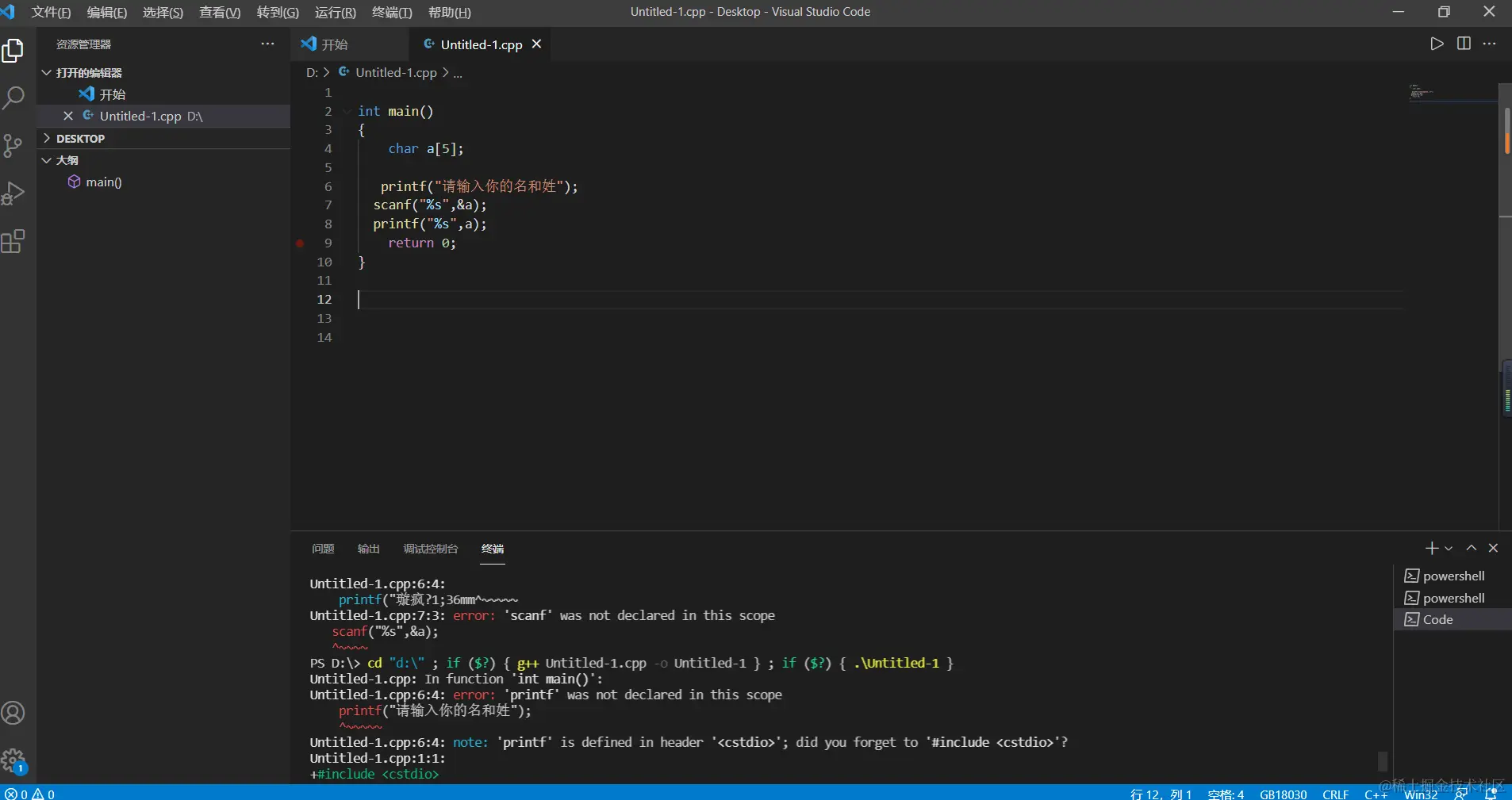The width and height of the screenshot is (1512, 800).
Task: Click the int main() code line
Action: [395, 112]
